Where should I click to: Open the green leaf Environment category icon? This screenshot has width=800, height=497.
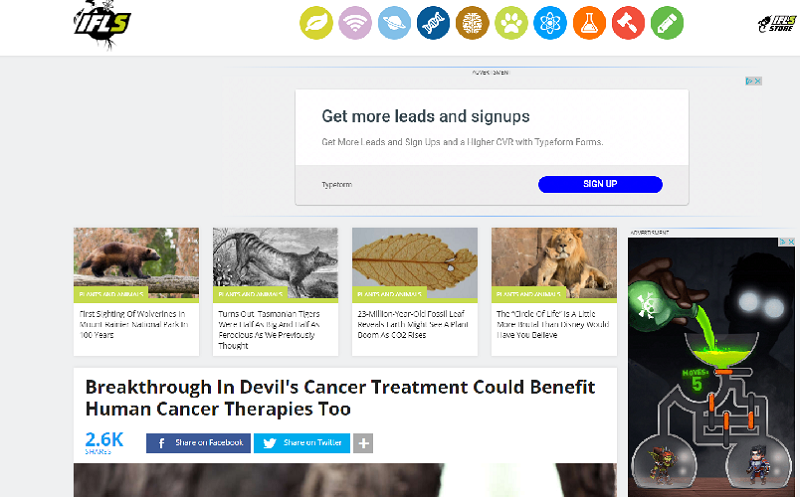316,23
